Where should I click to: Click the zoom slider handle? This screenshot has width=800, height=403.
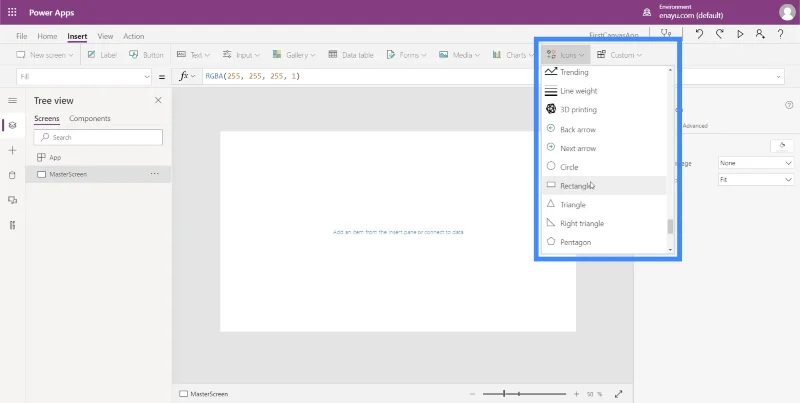504,394
